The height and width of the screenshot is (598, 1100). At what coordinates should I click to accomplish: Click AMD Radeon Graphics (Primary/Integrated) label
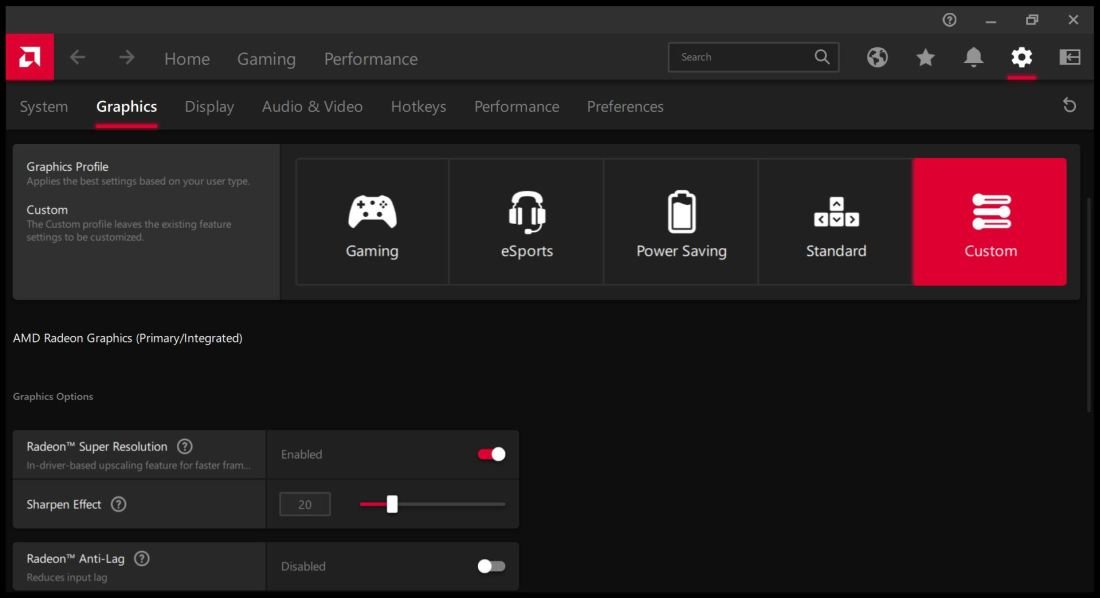(x=128, y=338)
